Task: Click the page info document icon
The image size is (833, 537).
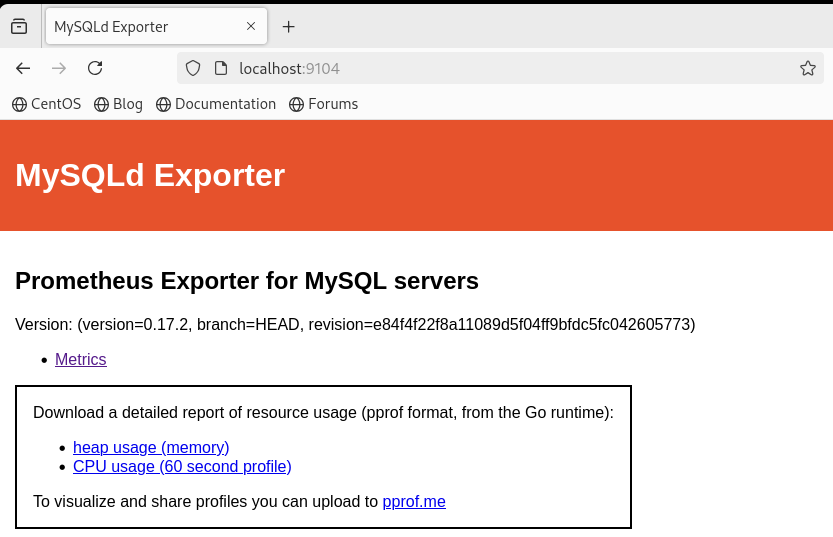Action: point(221,68)
